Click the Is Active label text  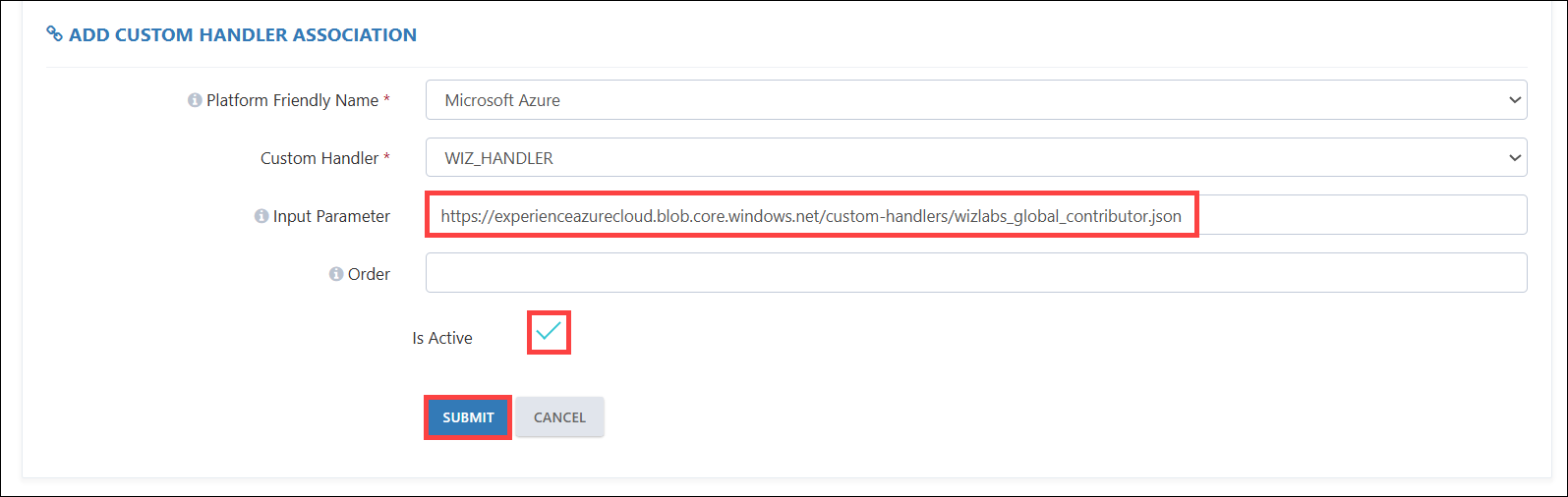tap(442, 338)
